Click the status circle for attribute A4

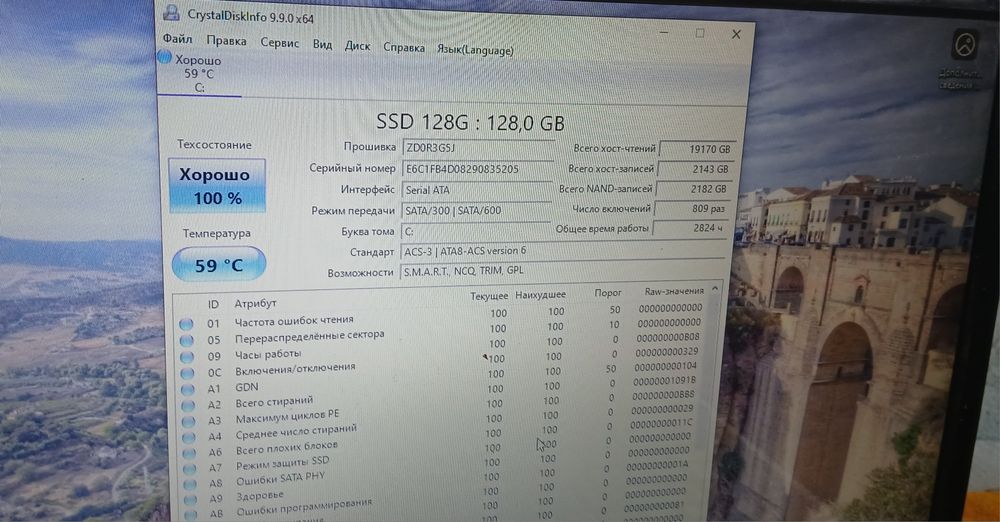(x=189, y=438)
